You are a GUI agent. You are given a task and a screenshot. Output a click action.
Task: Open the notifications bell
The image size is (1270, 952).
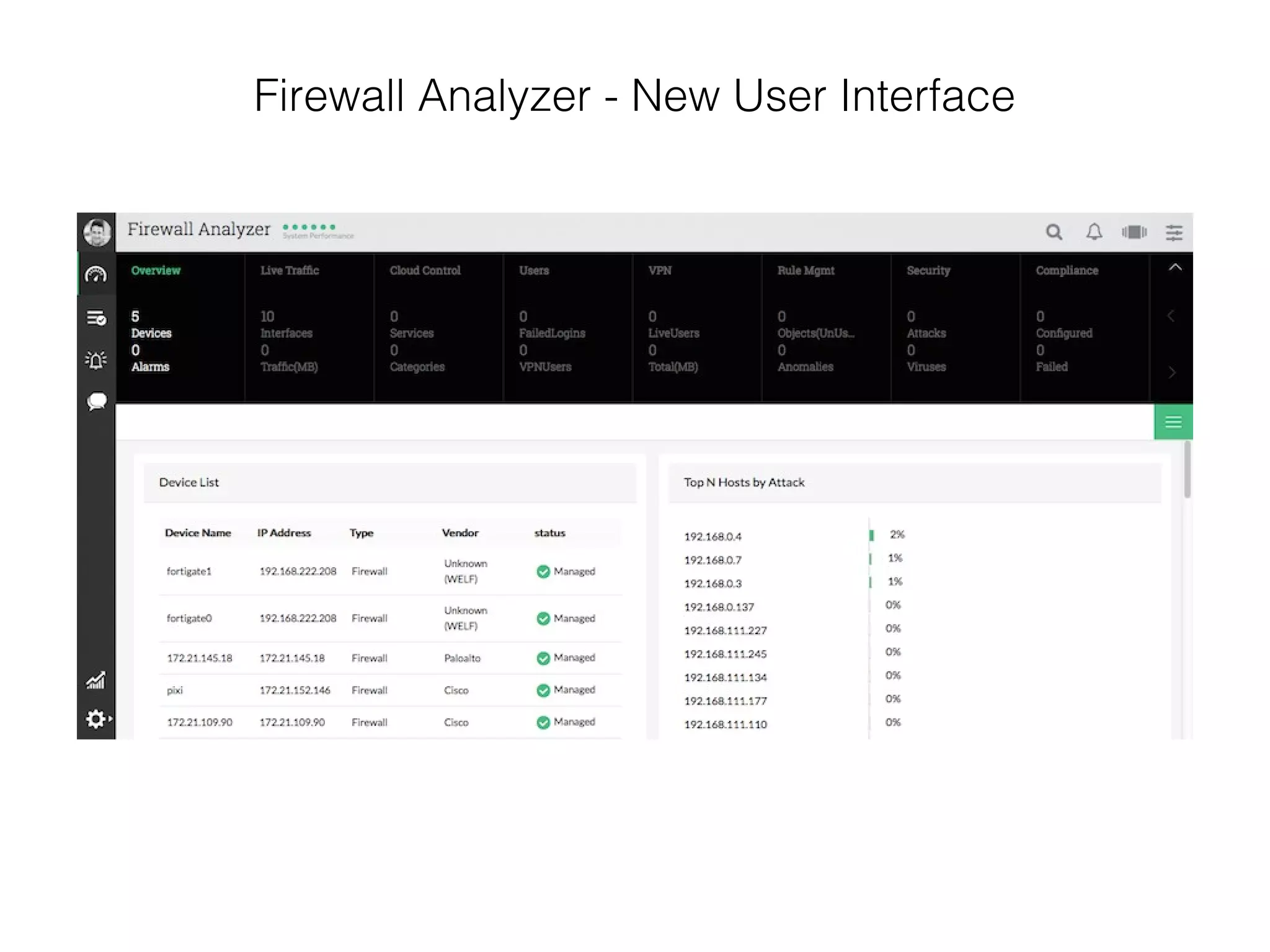pyautogui.click(x=1094, y=232)
